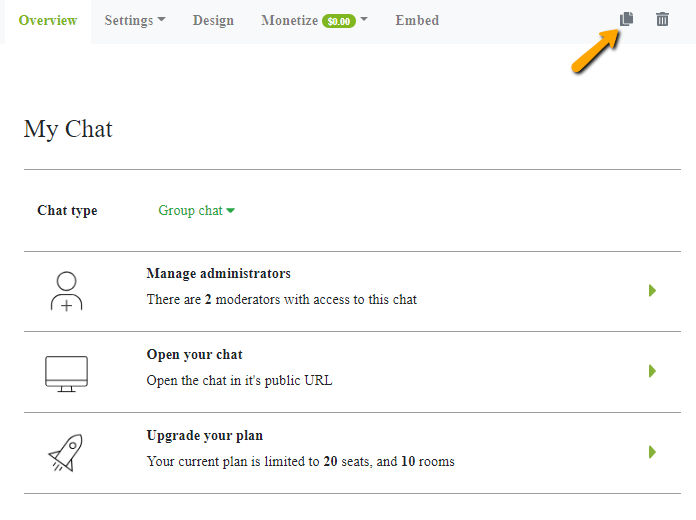Expand the Monetize dropdown caret
Screen dimensions: 696x520
click(364, 21)
